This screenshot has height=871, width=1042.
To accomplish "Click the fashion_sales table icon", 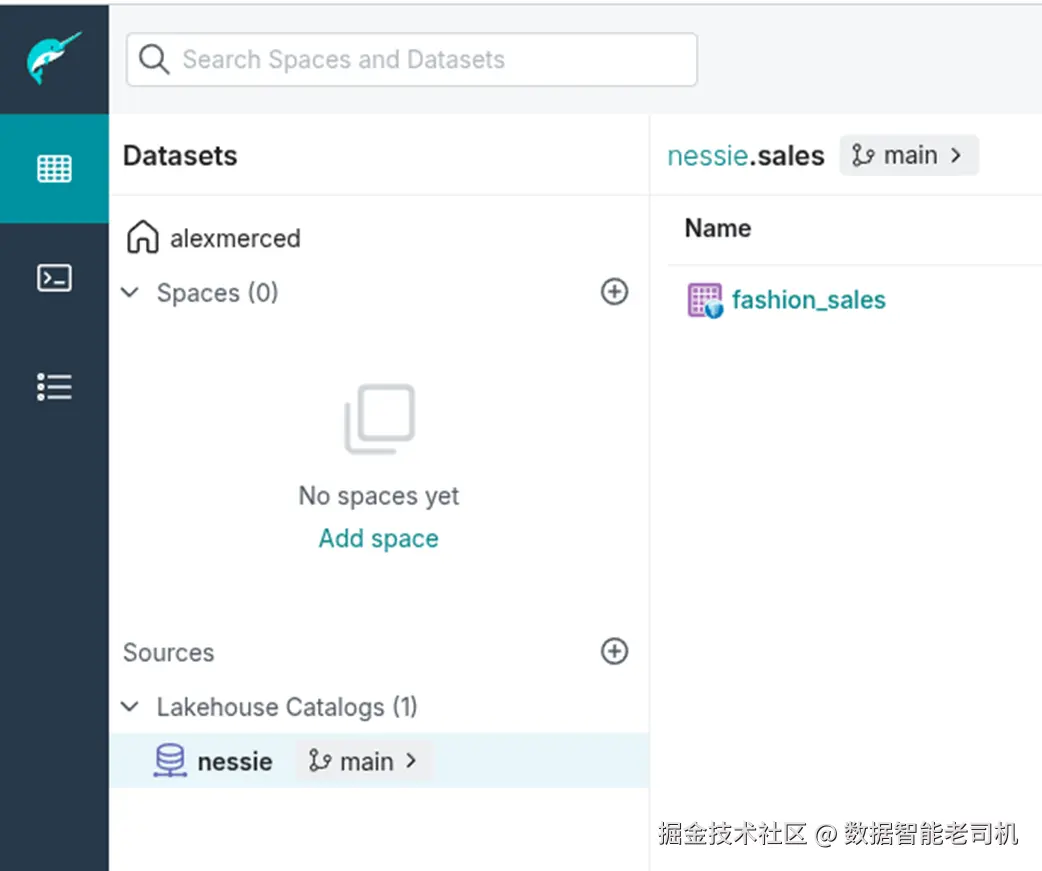I will pos(704,300).
